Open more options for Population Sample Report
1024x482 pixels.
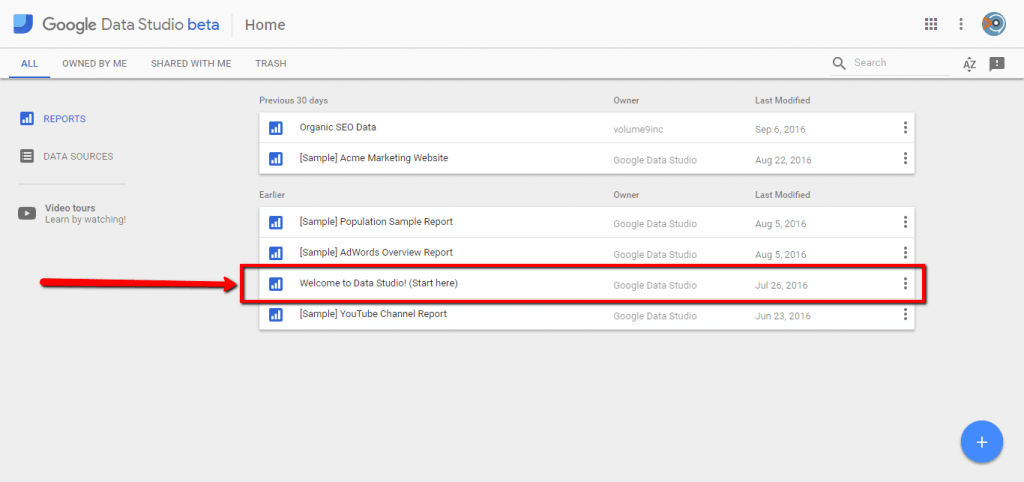point(904,222)
